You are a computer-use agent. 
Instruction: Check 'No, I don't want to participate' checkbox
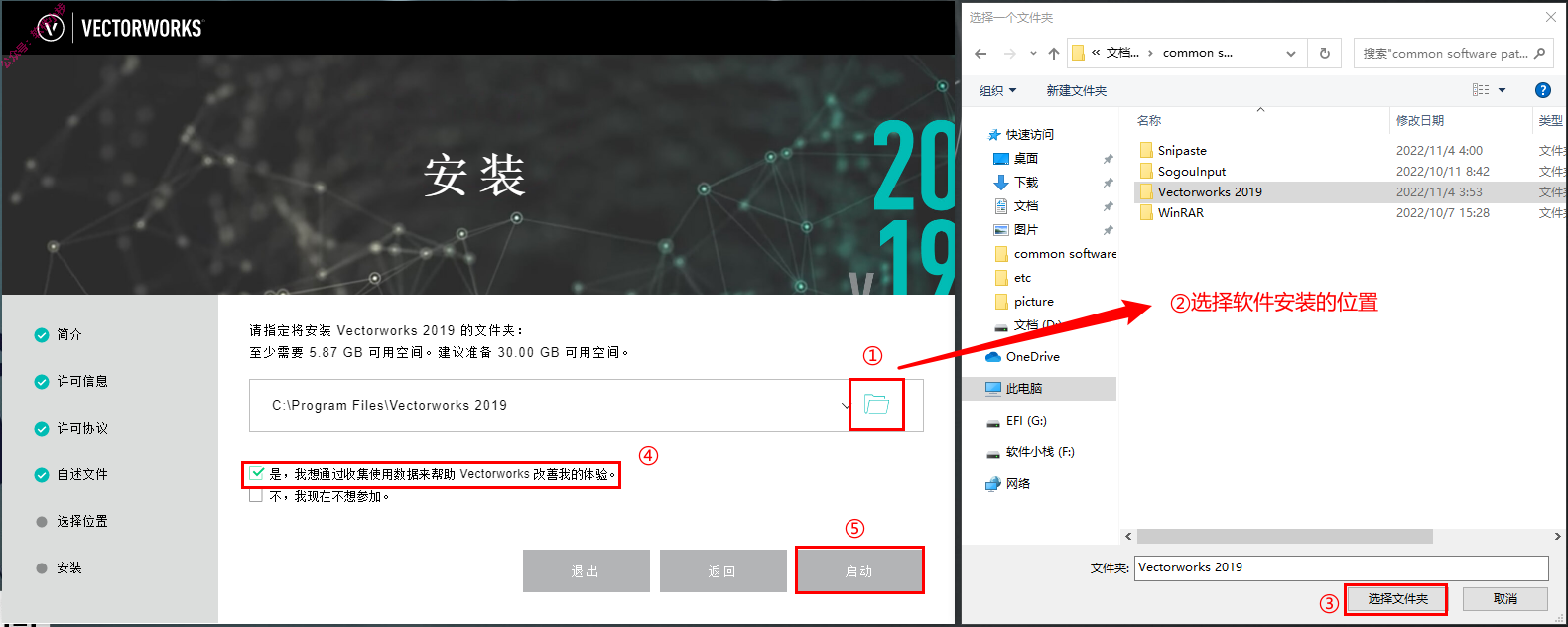256,496
